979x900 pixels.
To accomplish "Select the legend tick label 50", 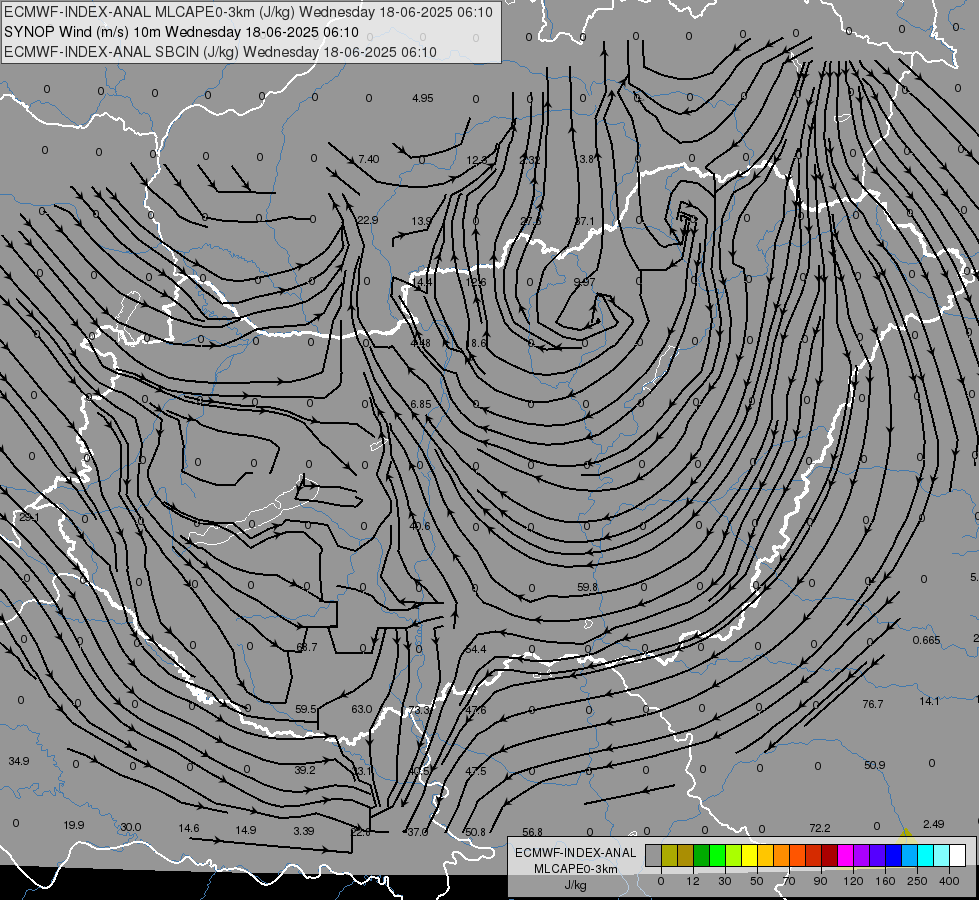I will click(x=757, y=881).
